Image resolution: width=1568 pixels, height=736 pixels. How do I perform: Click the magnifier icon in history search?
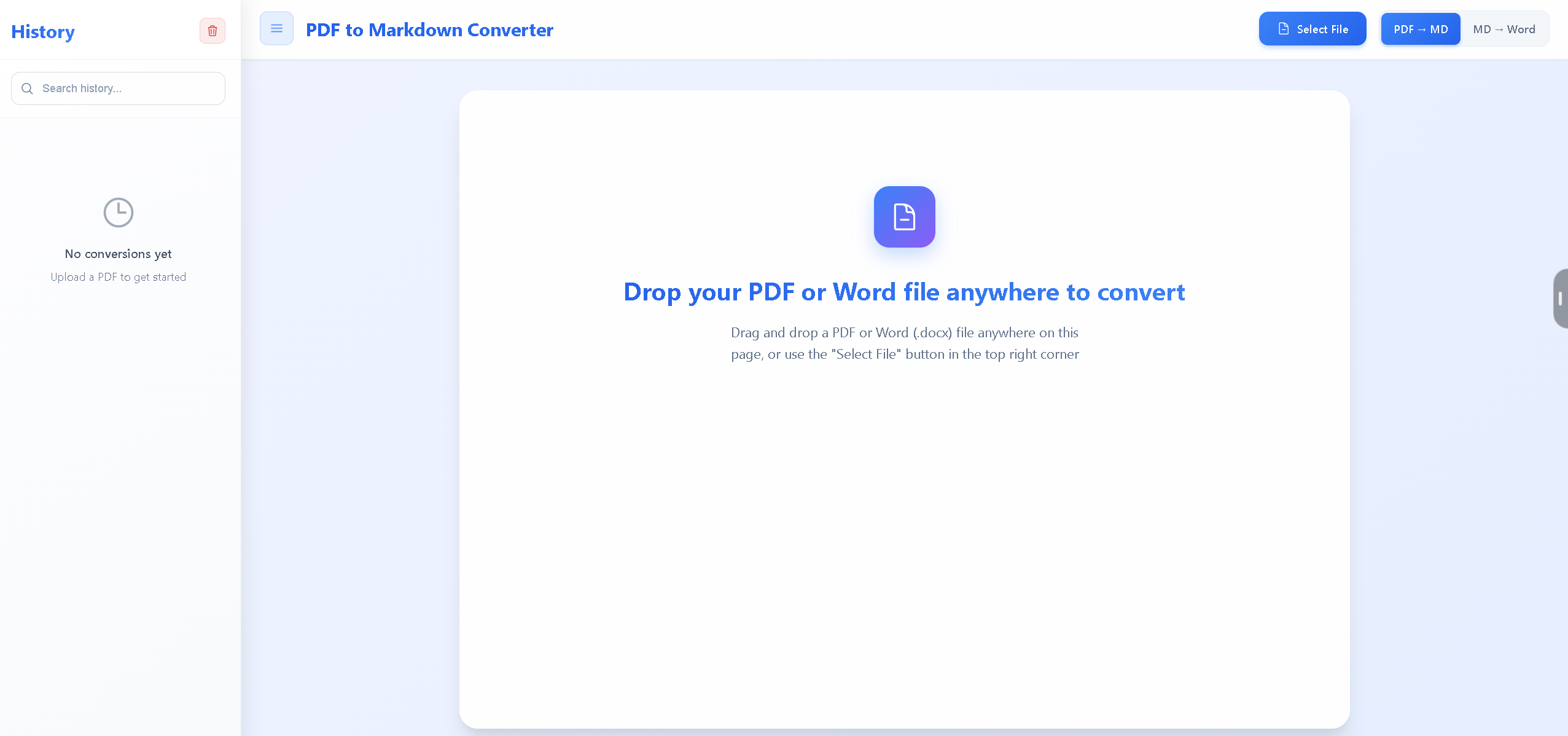(x=27, y=88)
